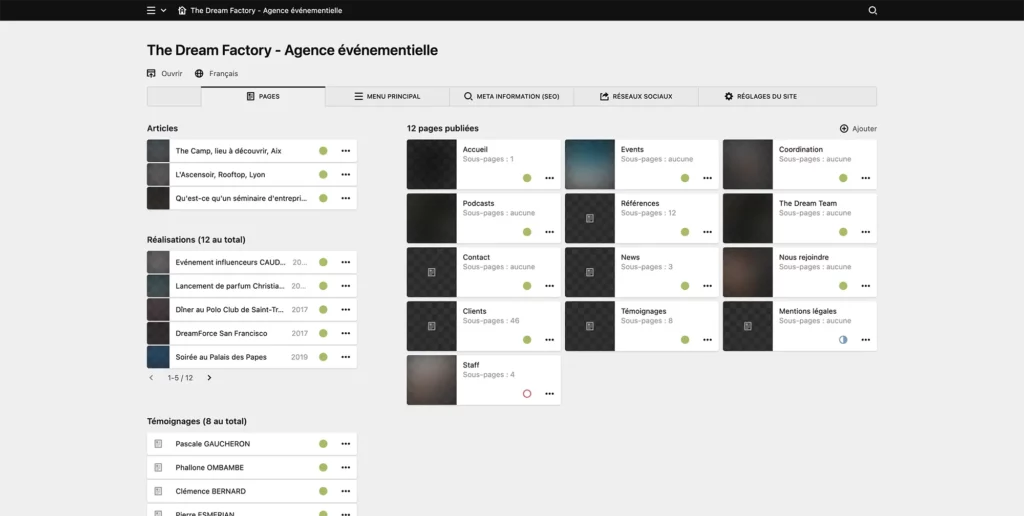1024x516 pixels.
Task: Open the Mentions légales page title
Action: coord(807,311)
